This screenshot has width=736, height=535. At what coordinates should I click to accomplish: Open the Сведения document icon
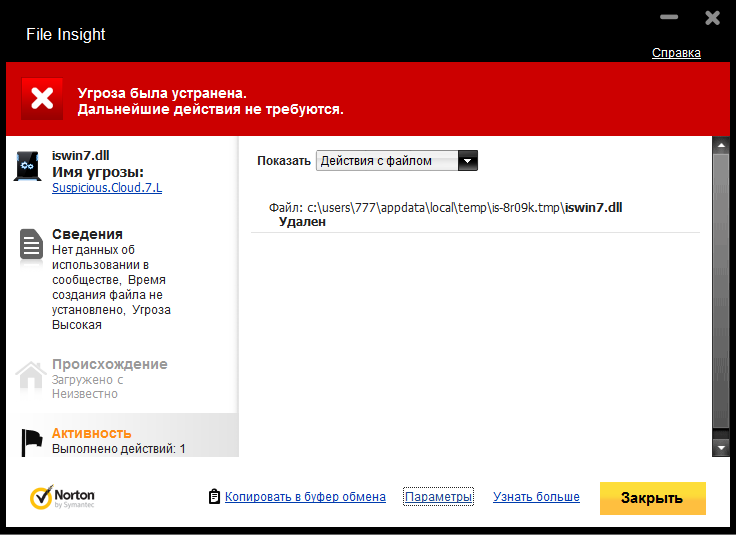click(x=31, y=245)
